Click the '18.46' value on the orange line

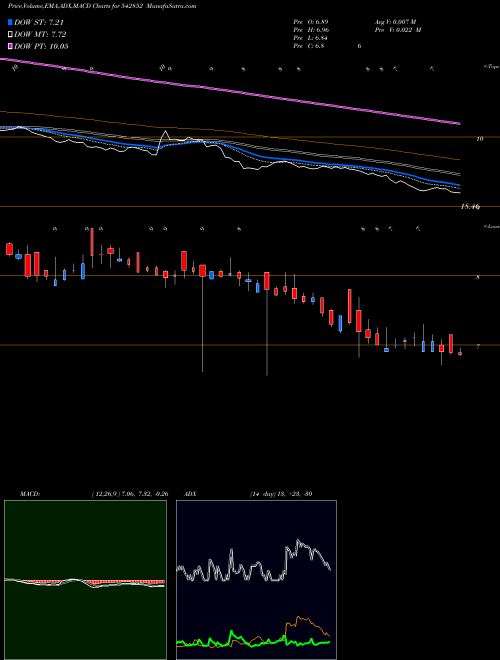pos(471,207)
